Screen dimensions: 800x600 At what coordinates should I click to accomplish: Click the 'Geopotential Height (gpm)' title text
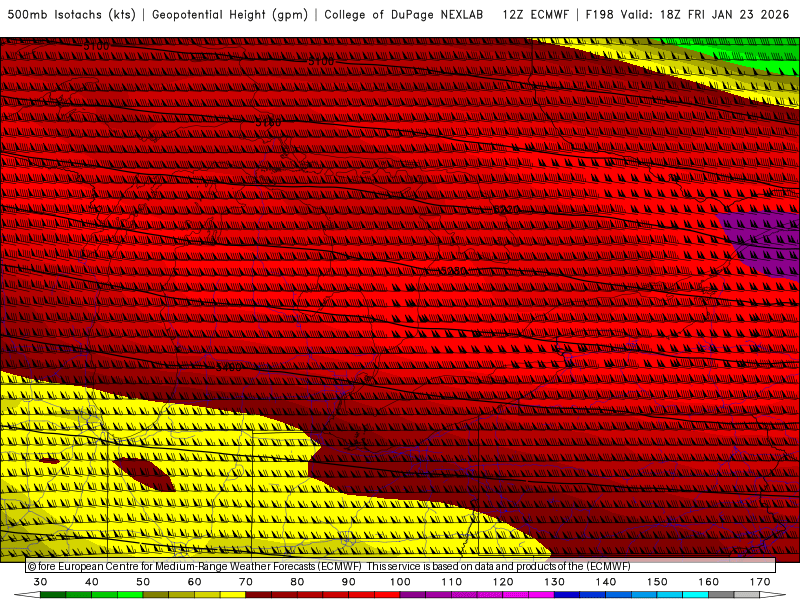[230, 15]
